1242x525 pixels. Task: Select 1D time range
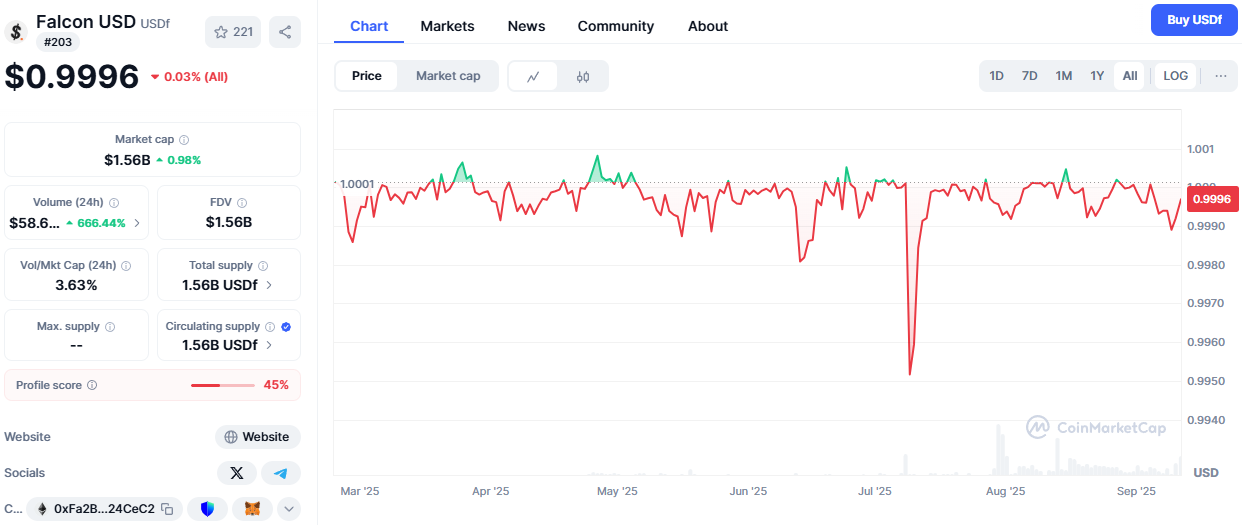pyautogui.click(x=997, y=76)
